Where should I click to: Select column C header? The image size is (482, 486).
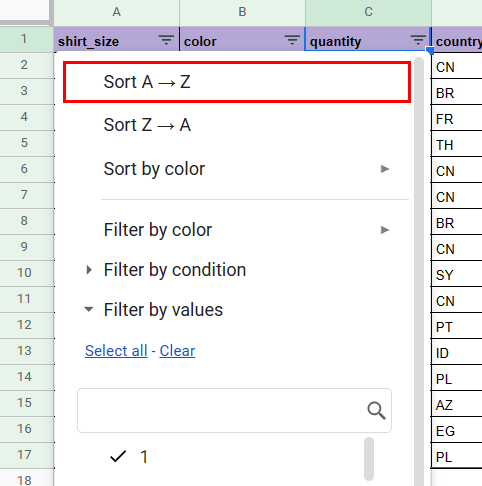pyautogui.click(x=368, y=12)
